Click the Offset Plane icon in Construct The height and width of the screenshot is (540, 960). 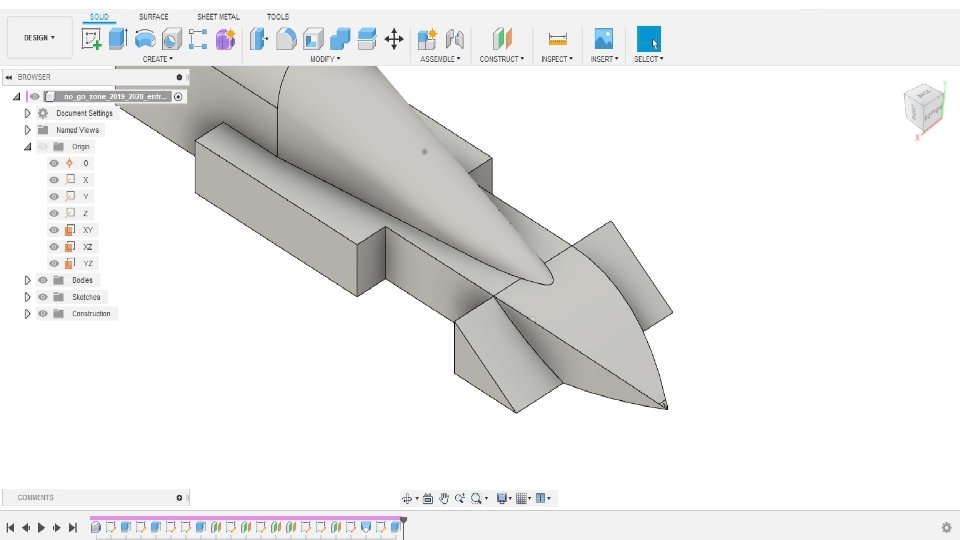tap(501, 39)
